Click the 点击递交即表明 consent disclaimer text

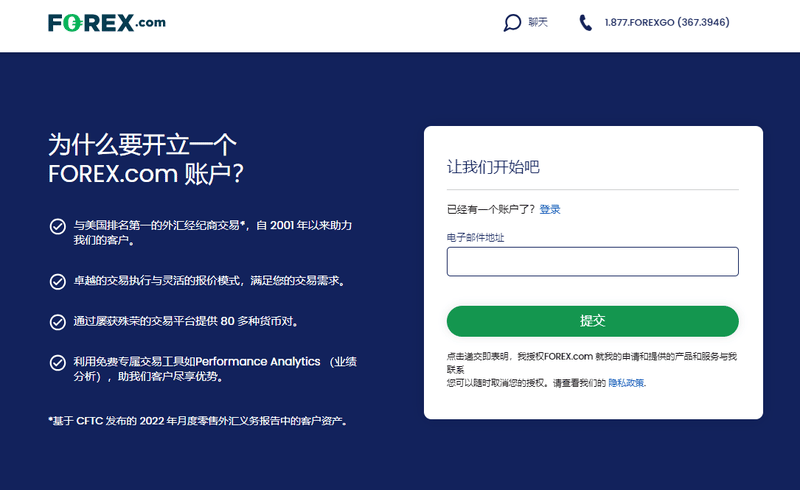[x=592, y=362]
